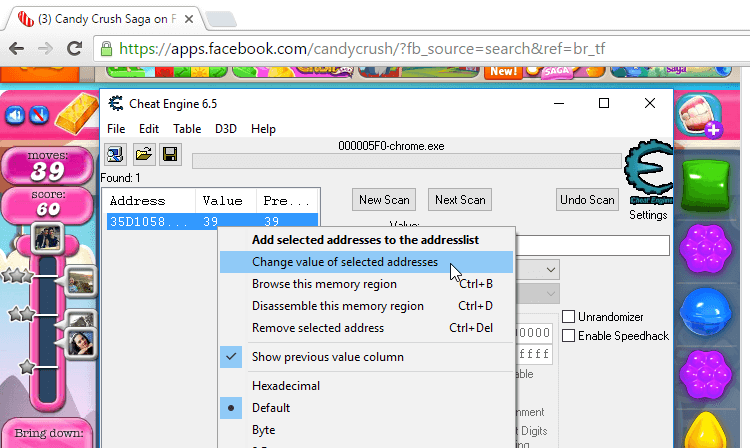Select Default display type
Screen dimensions: 750x448
click(366, 408)
